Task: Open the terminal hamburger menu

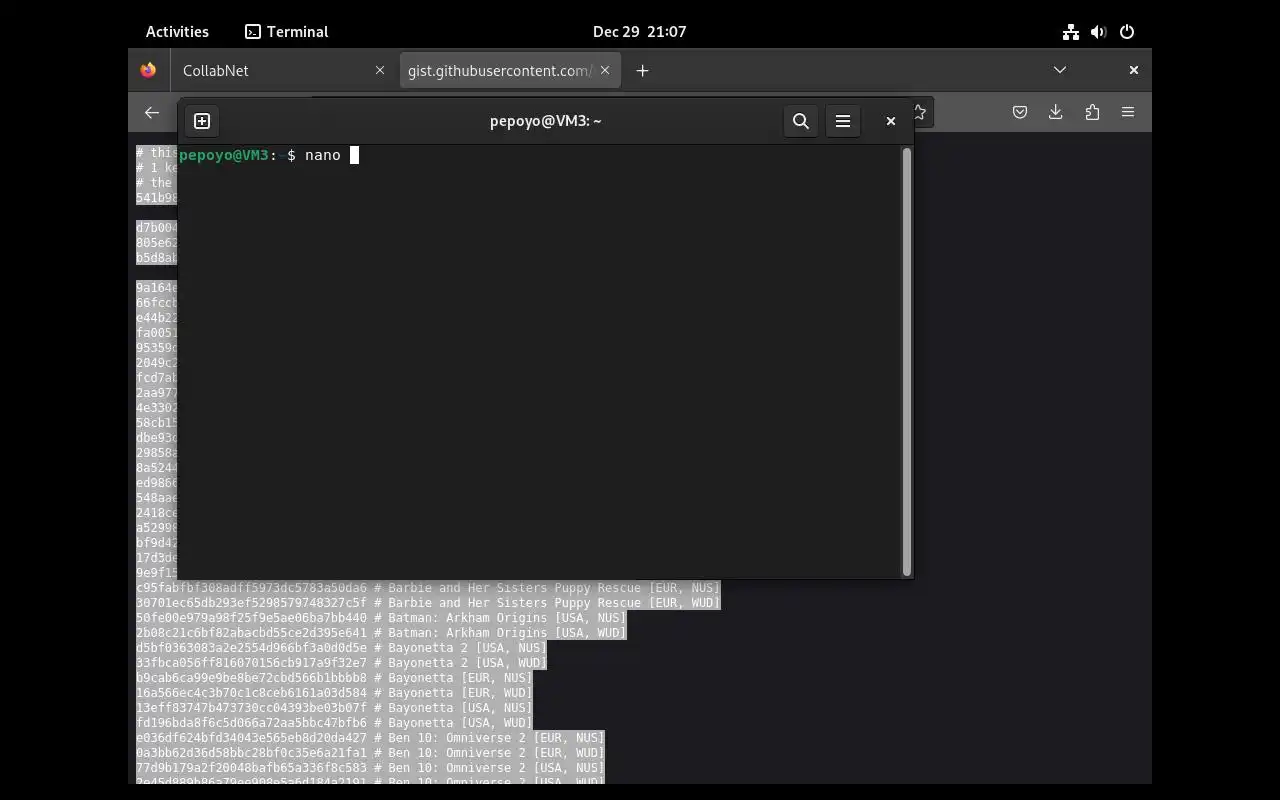Action: (x=843, y=121)
